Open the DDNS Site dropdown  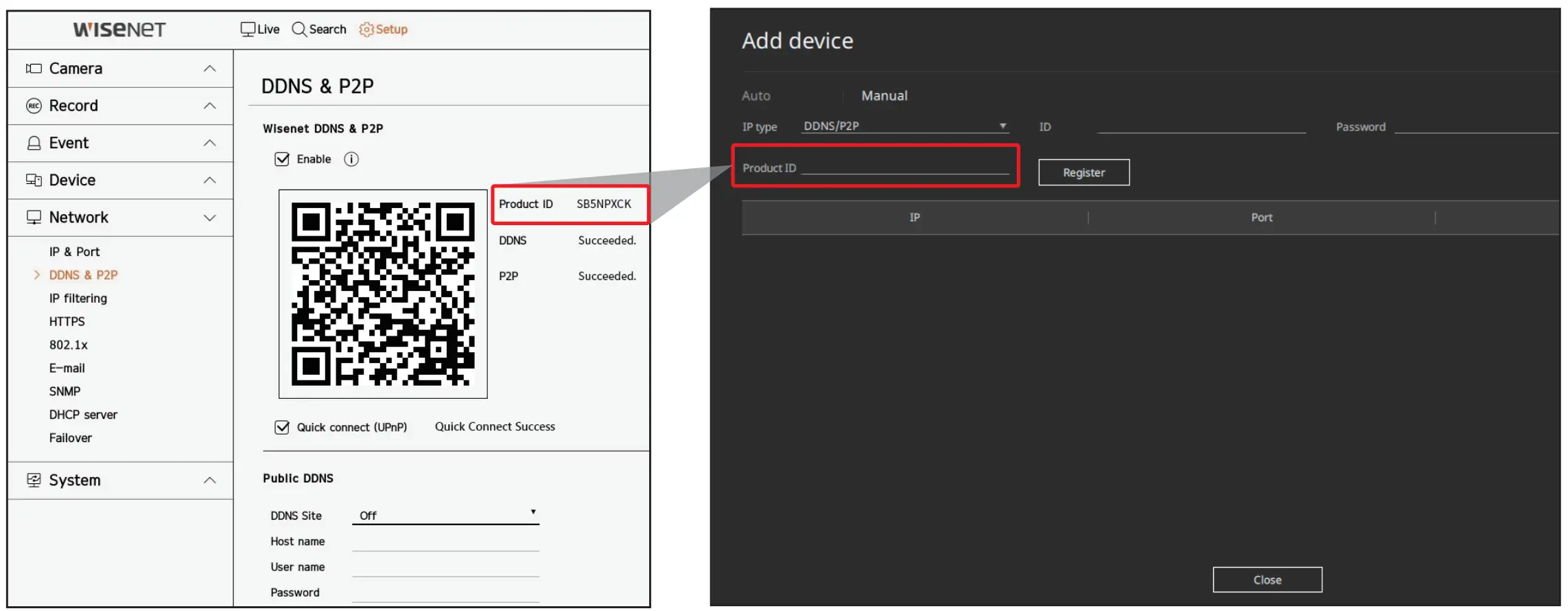445,515
